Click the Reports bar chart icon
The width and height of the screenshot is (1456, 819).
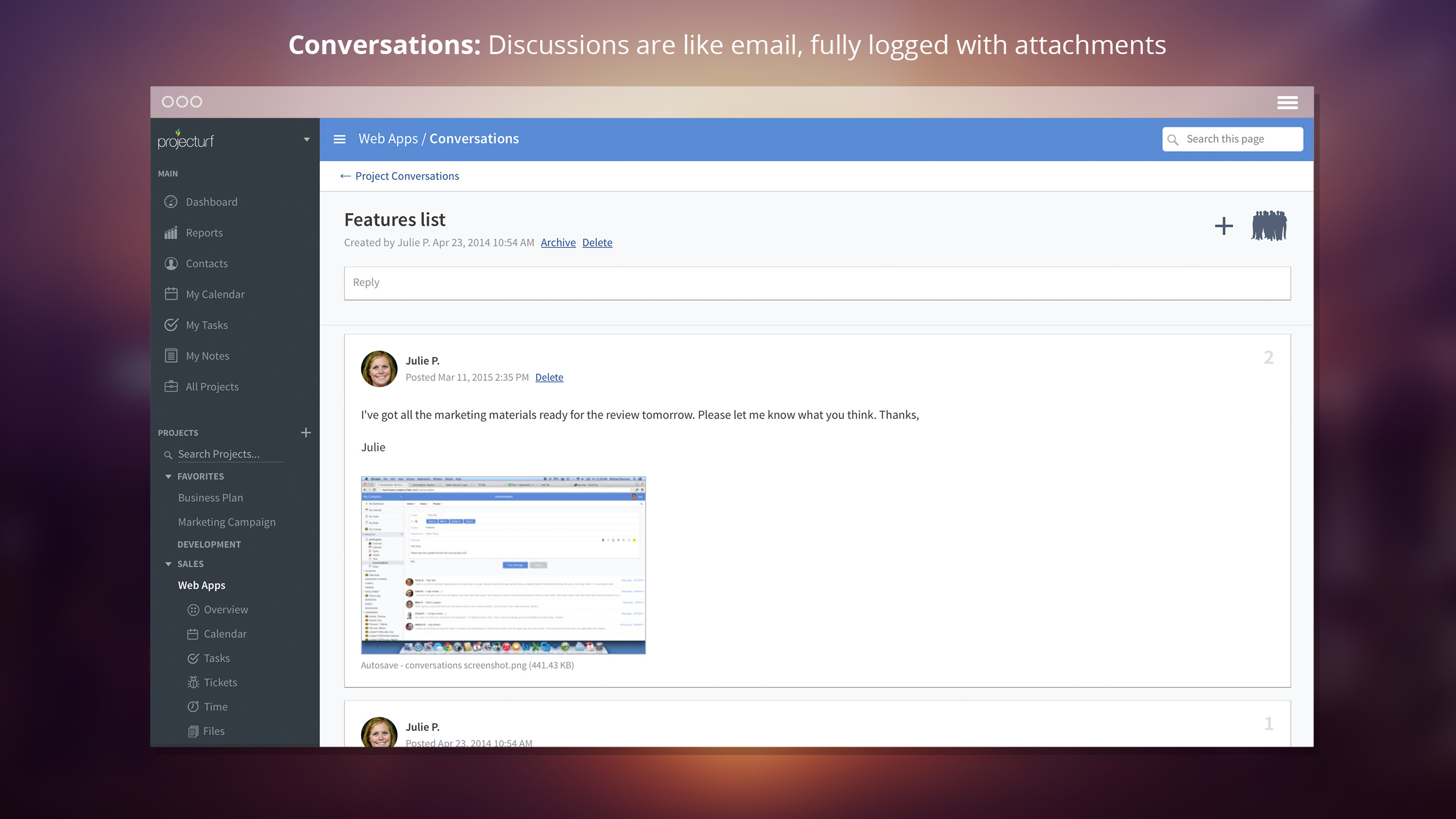[171, 233]
